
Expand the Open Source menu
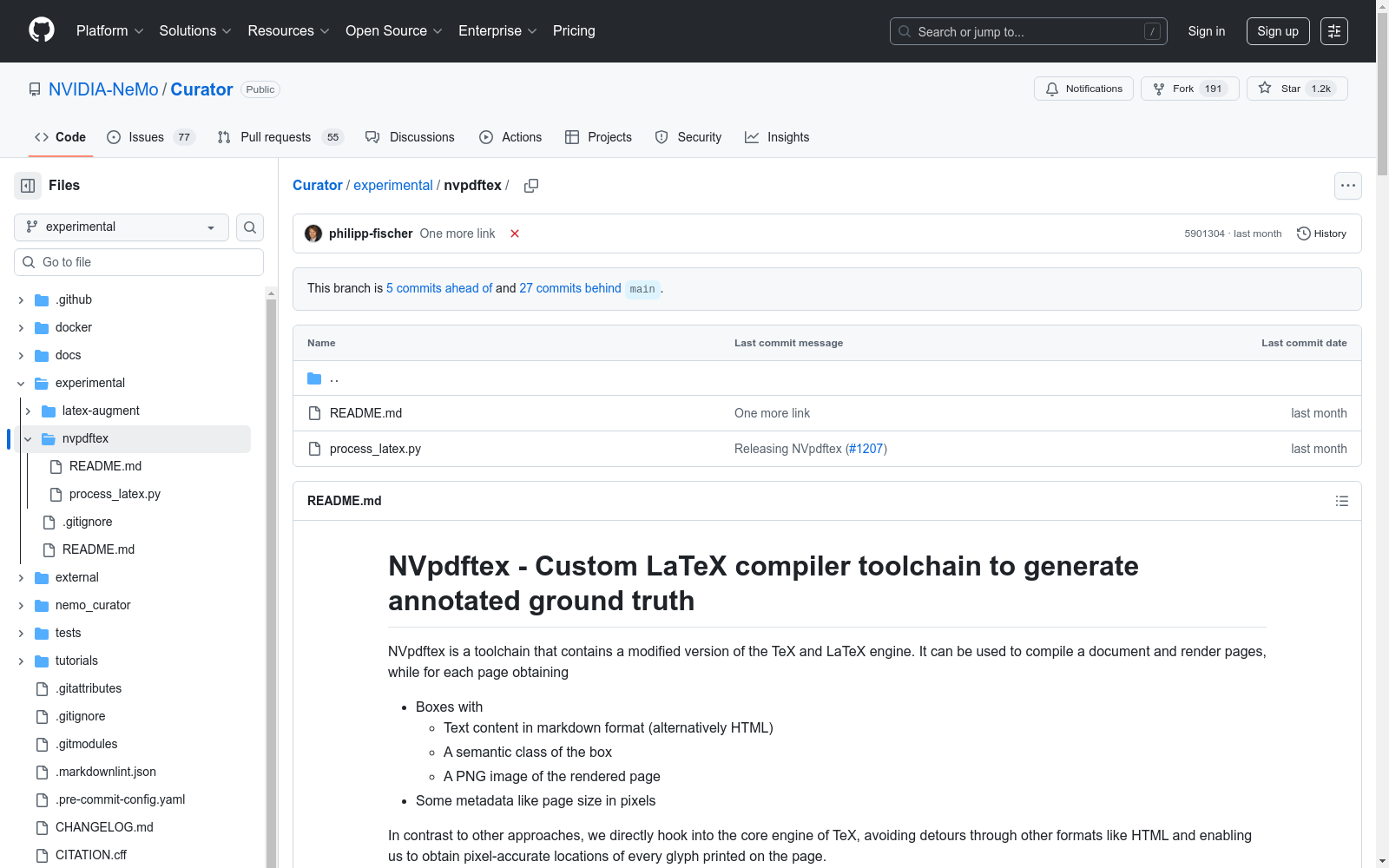(x=394, y=31)
